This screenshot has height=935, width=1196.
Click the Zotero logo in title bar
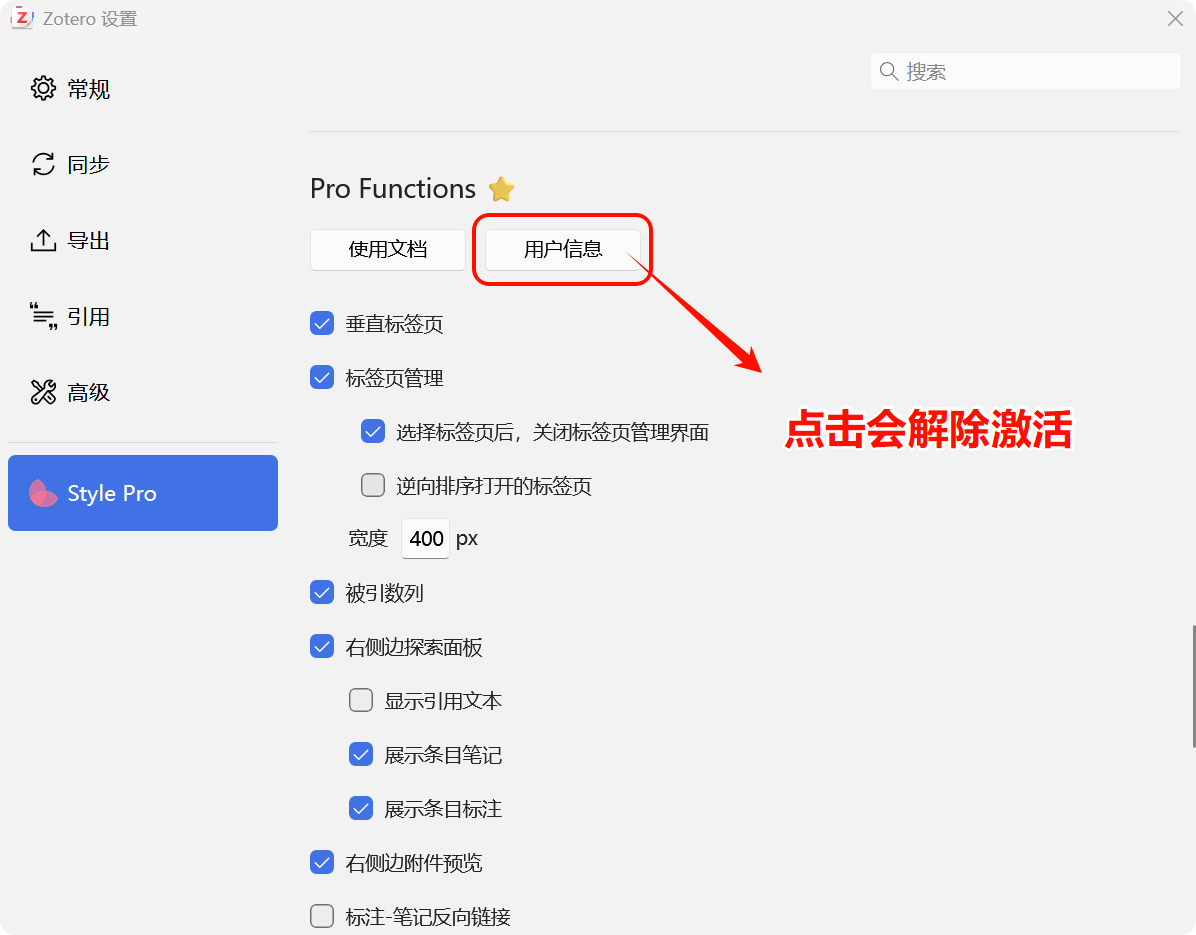[x=22, y=18]
